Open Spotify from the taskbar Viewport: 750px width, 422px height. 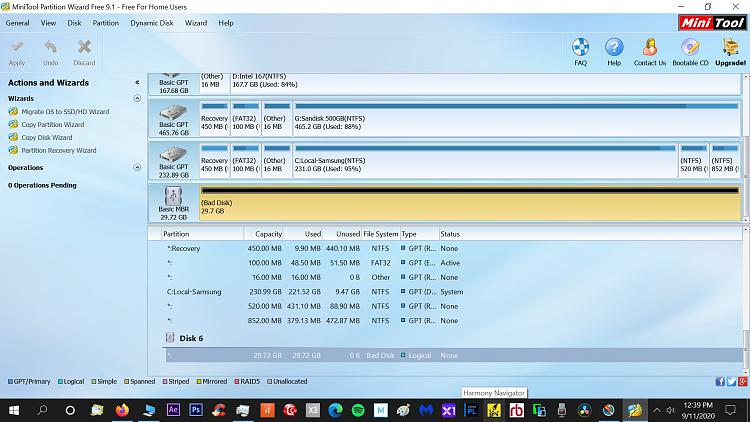coord(358,410)
